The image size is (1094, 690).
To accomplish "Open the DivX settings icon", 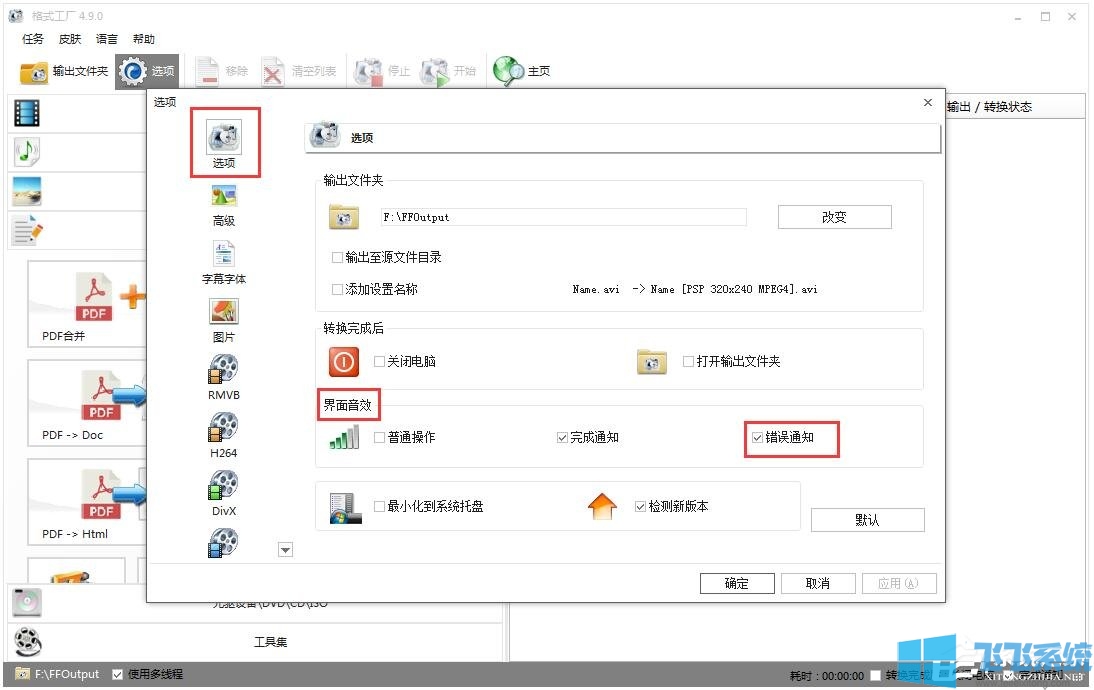I will coord(223,487).
